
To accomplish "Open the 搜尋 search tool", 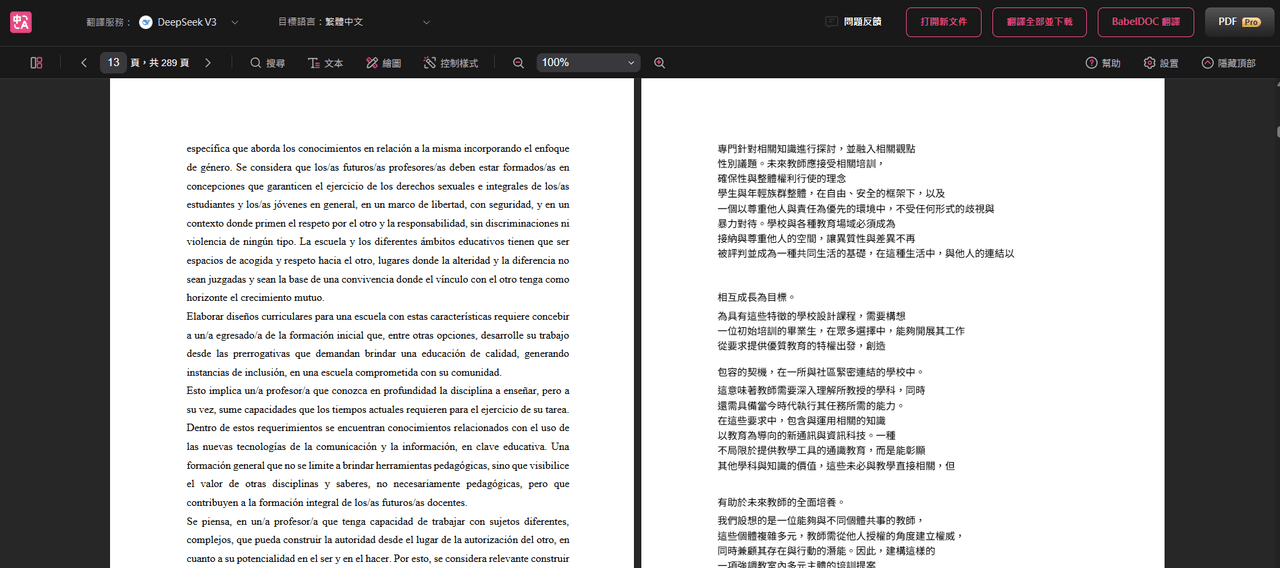I will coord(268,63).
